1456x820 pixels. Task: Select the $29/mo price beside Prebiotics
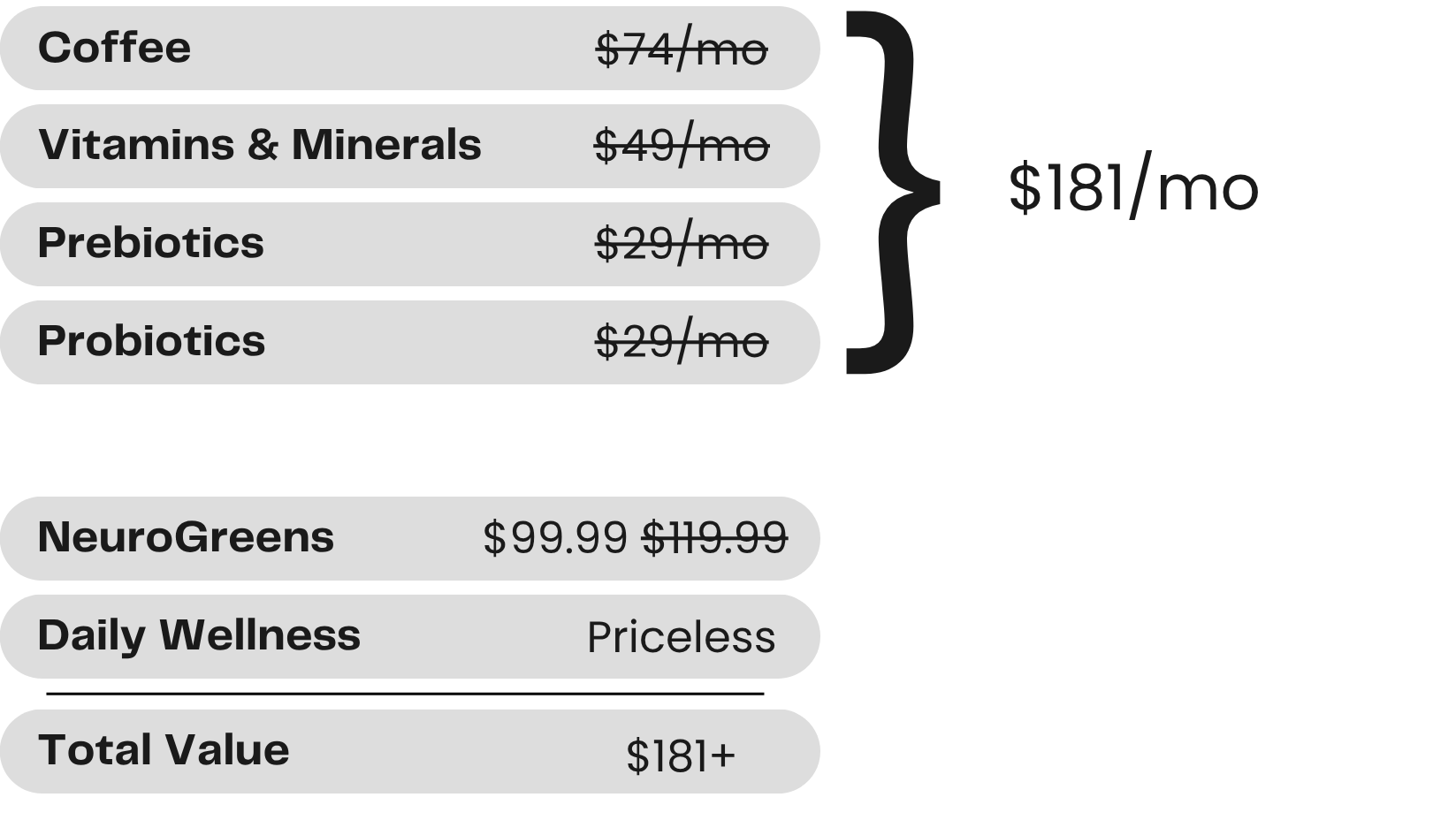(681, 244)
